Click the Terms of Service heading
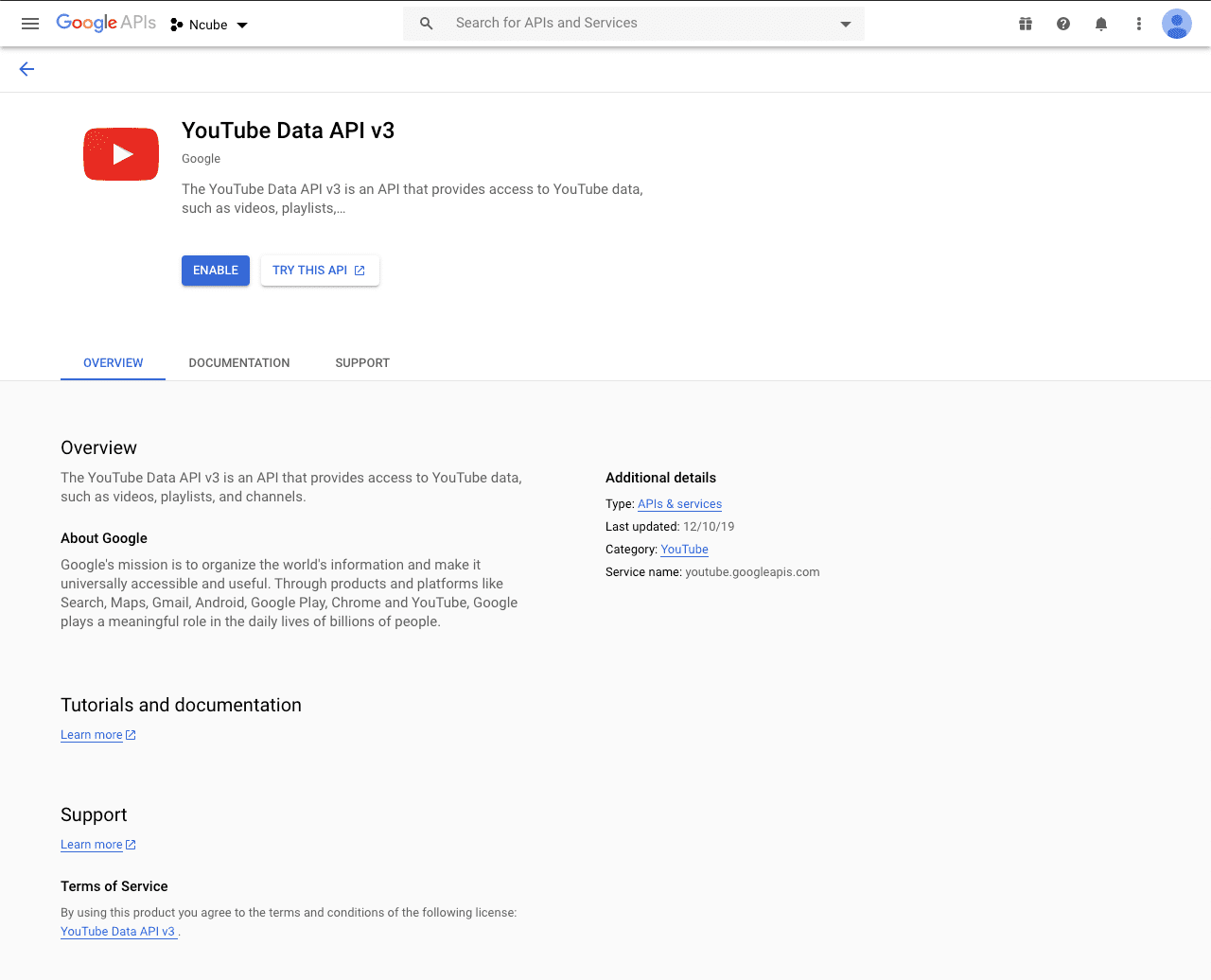Image resolution: width=1211 pixels, height=980 pixels. (x=114, y=886)
